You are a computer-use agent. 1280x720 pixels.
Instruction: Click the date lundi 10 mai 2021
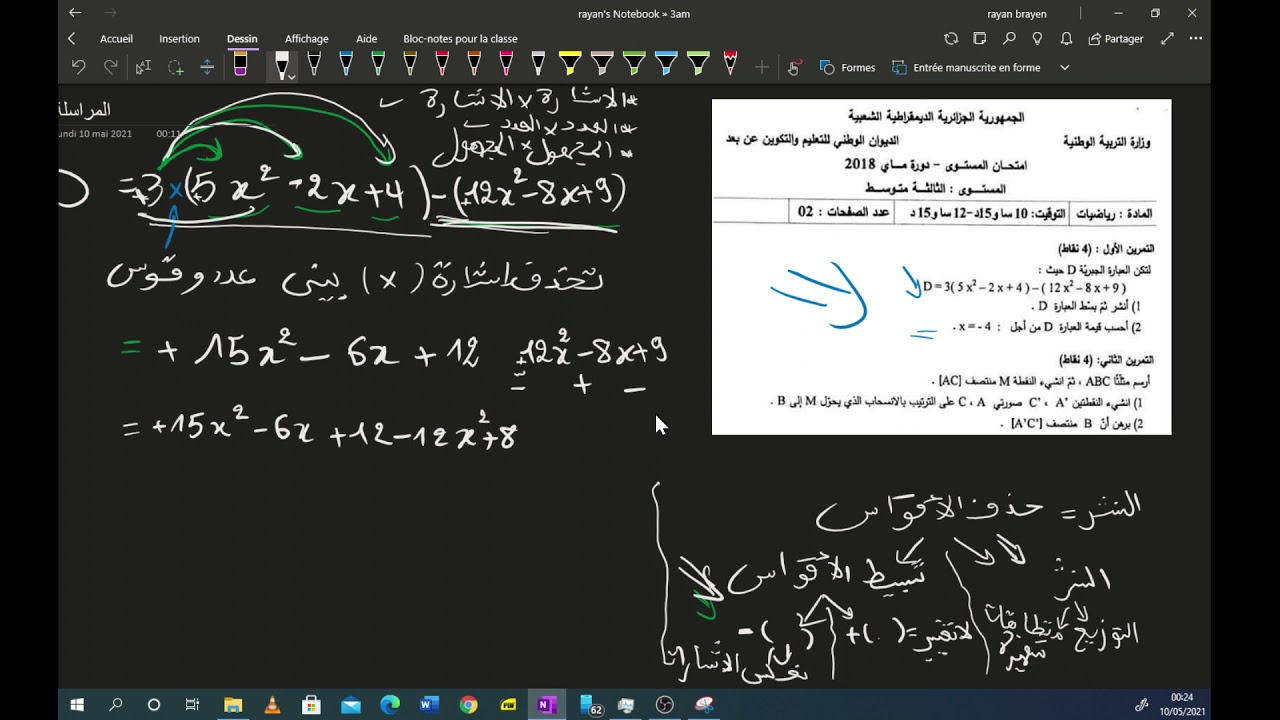(96, 133)
